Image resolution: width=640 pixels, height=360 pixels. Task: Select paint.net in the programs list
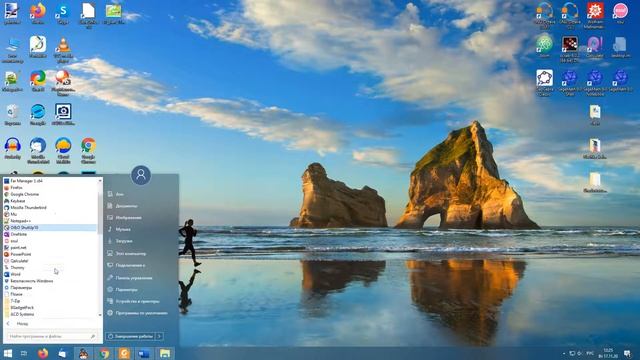tap(50, 247)
